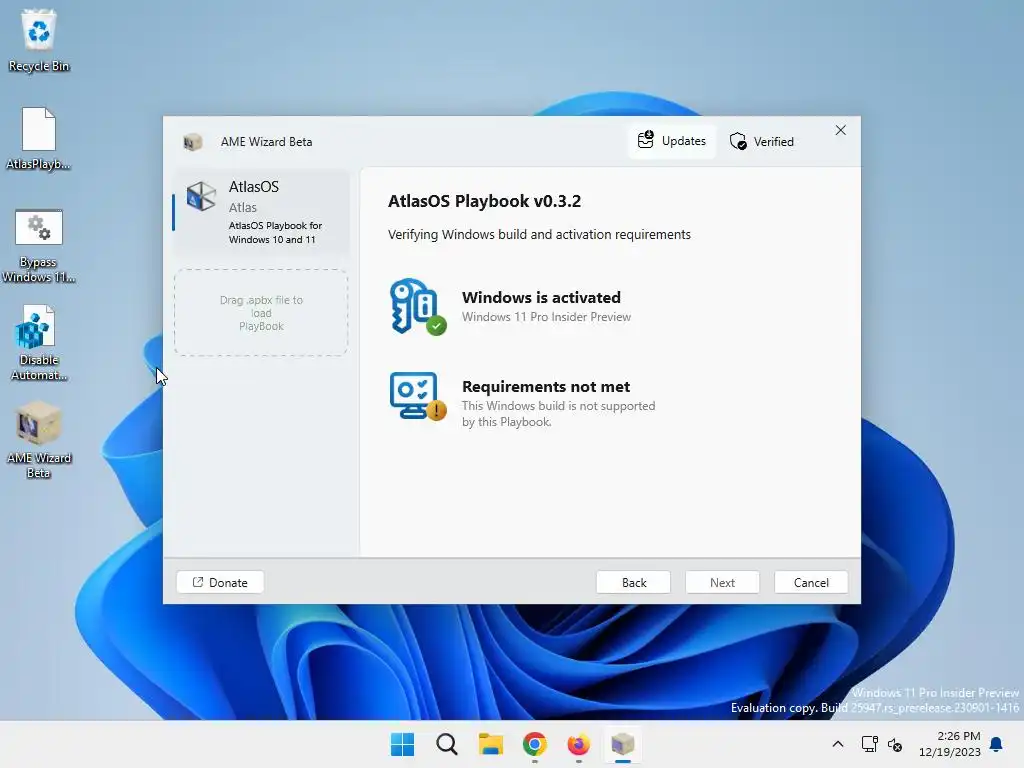1024x768 pixels.
Task: Click the Verified shield button
Action: (x=762, y=141)
